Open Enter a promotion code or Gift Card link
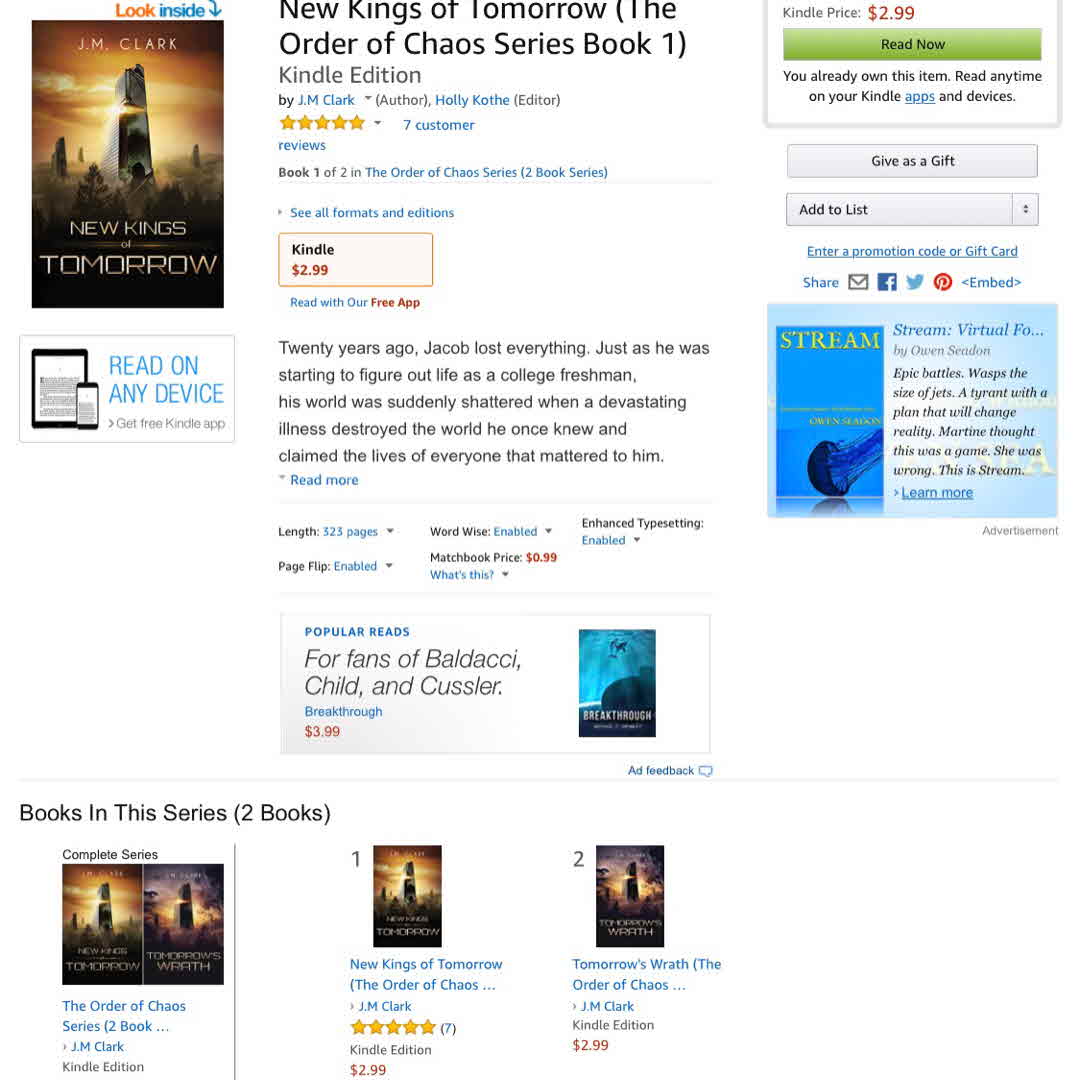Screen dimensions: 1080x1080 click(912, 251)
